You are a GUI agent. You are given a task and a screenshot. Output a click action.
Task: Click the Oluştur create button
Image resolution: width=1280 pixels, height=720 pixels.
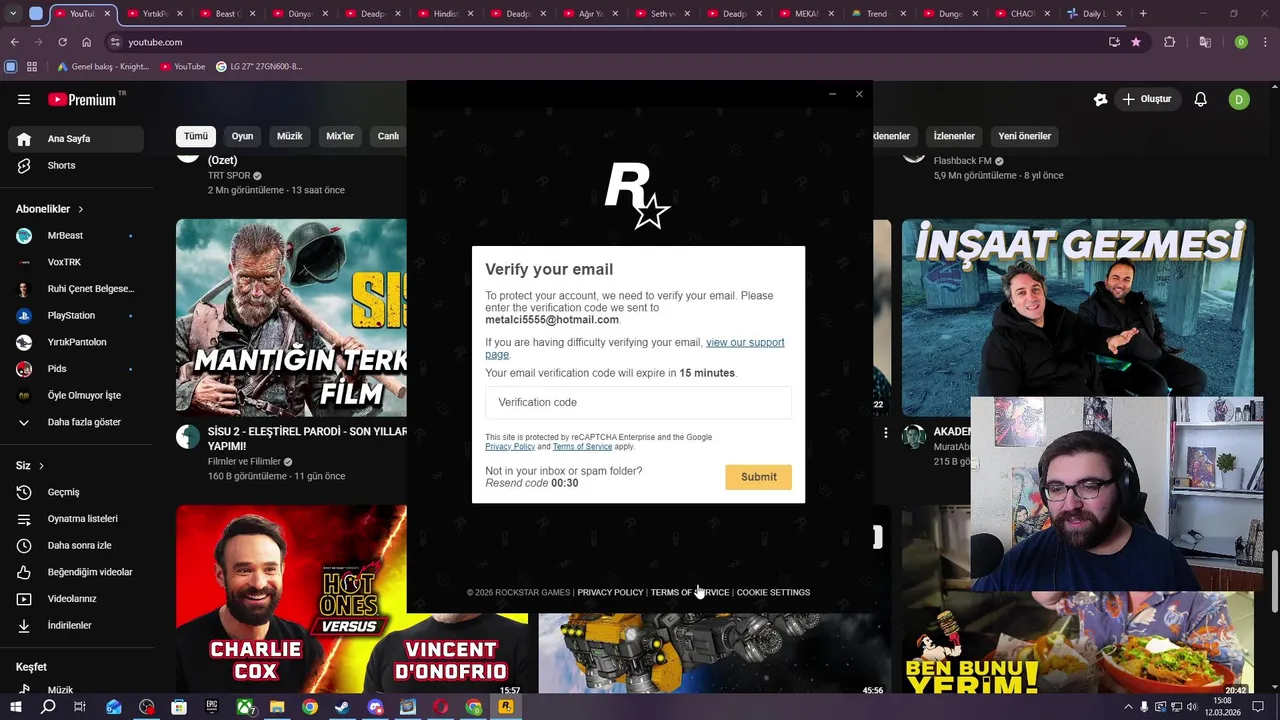1146,99
